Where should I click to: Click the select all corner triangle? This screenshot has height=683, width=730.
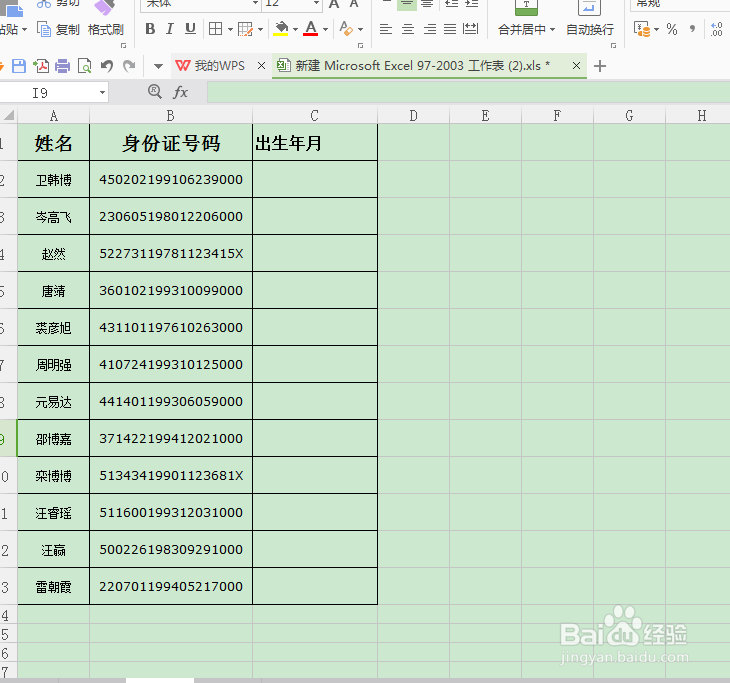[x=9, y=115]
